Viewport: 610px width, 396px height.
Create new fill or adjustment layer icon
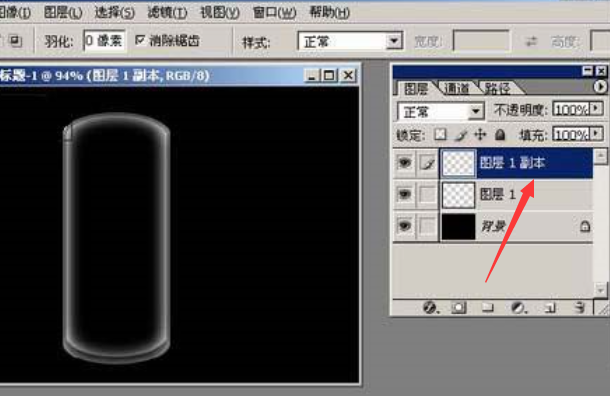(x=519, y=308)
